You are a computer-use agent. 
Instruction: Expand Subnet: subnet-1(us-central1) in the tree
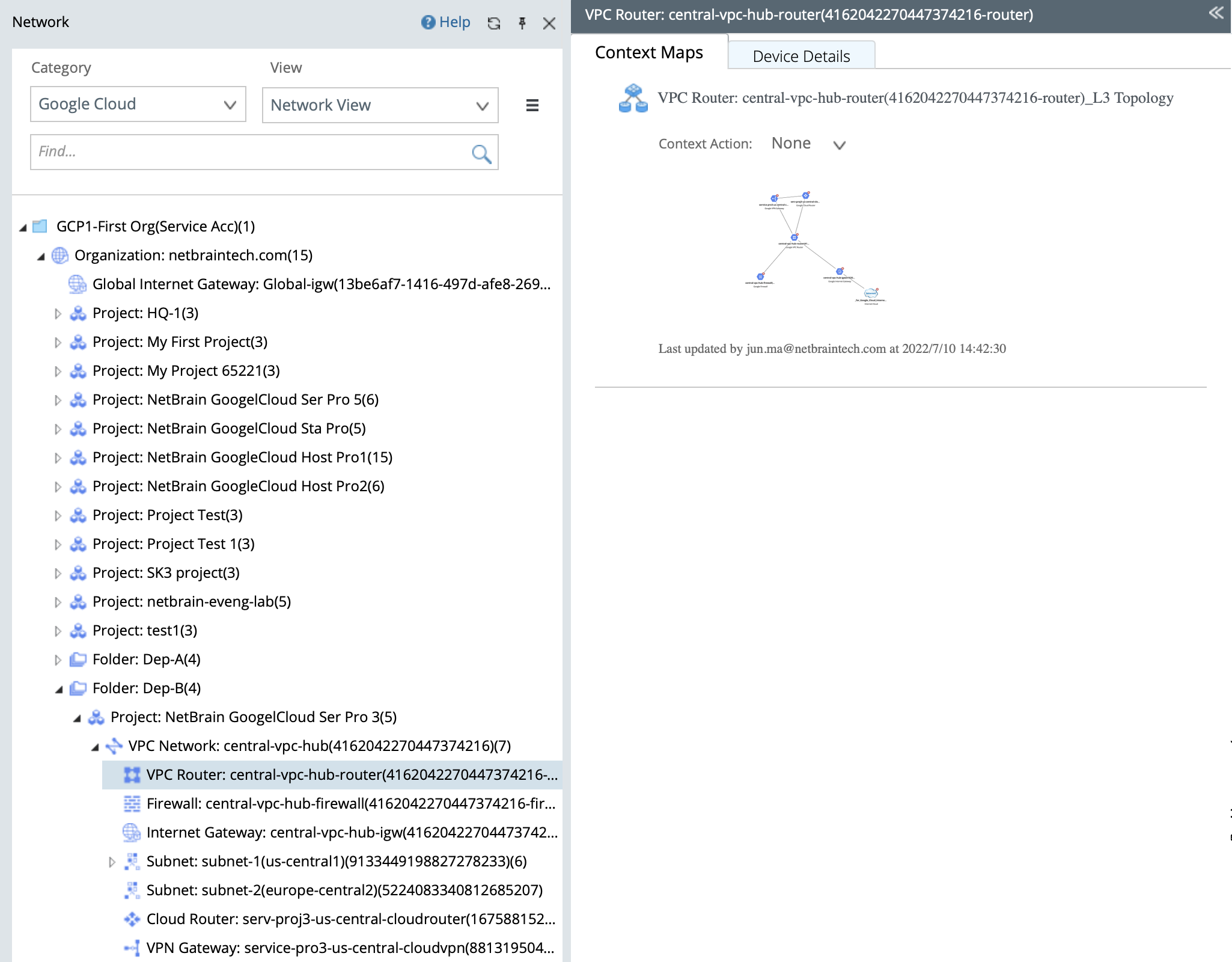(x=112, y=862)
